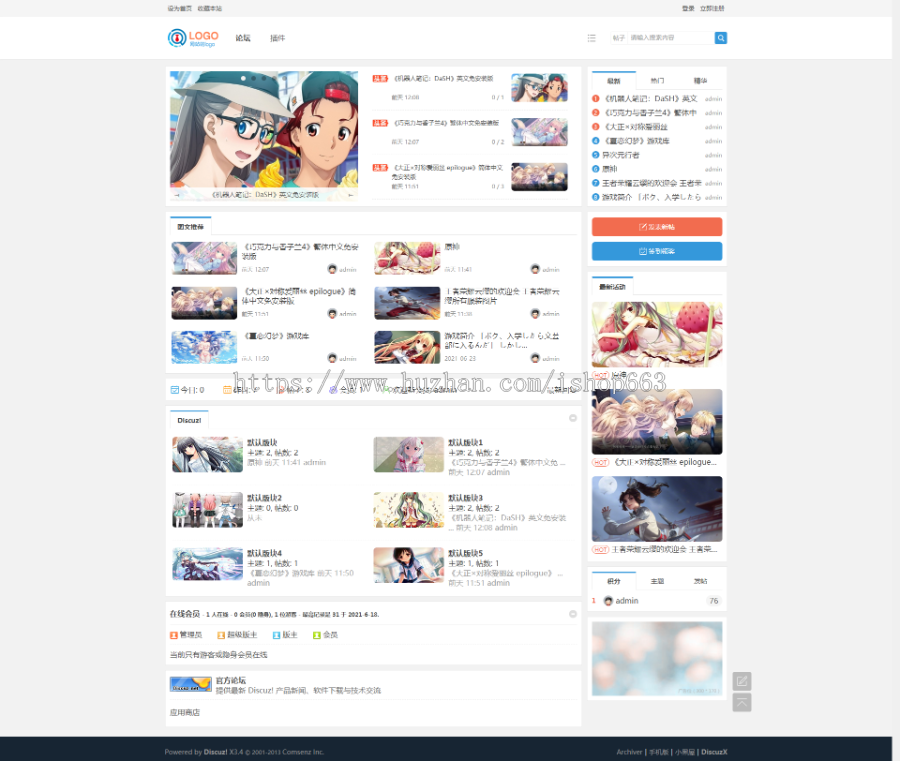Click the 收藏本站 link at top
The image size is (900, 761).
[210, 9]
